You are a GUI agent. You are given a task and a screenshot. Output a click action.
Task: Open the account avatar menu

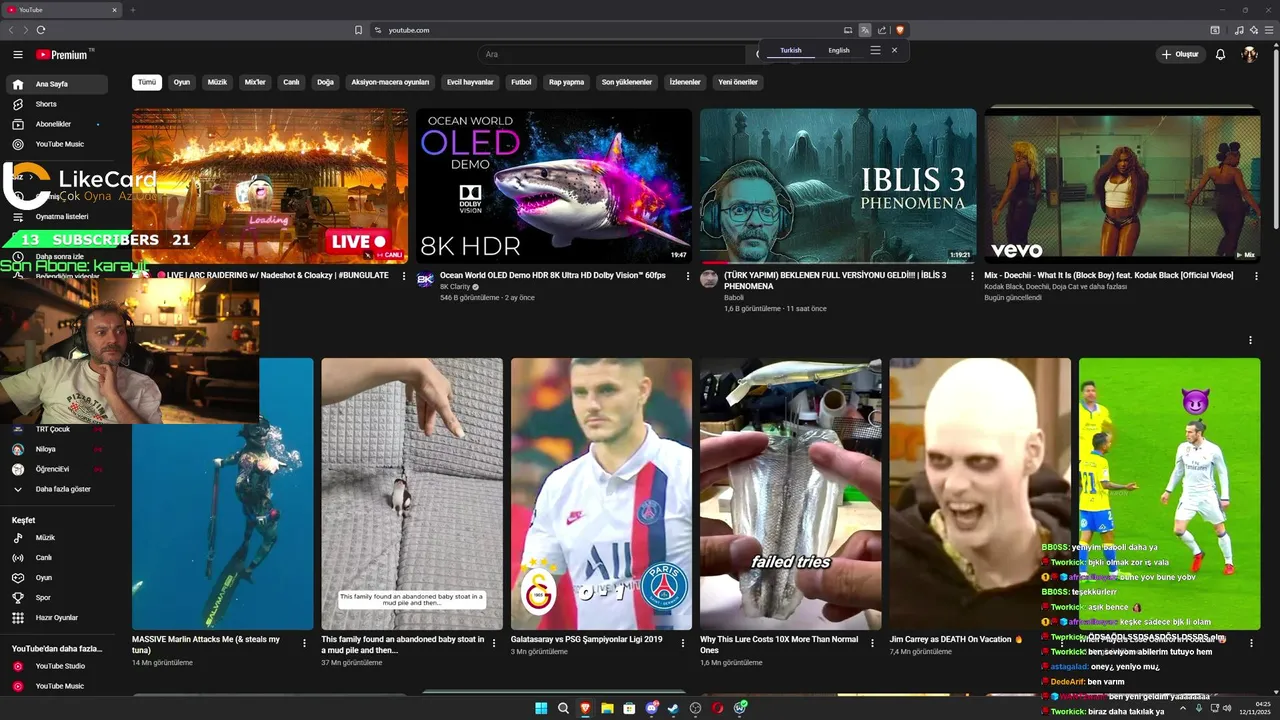pyautogui.click(x=1249, y=55)
